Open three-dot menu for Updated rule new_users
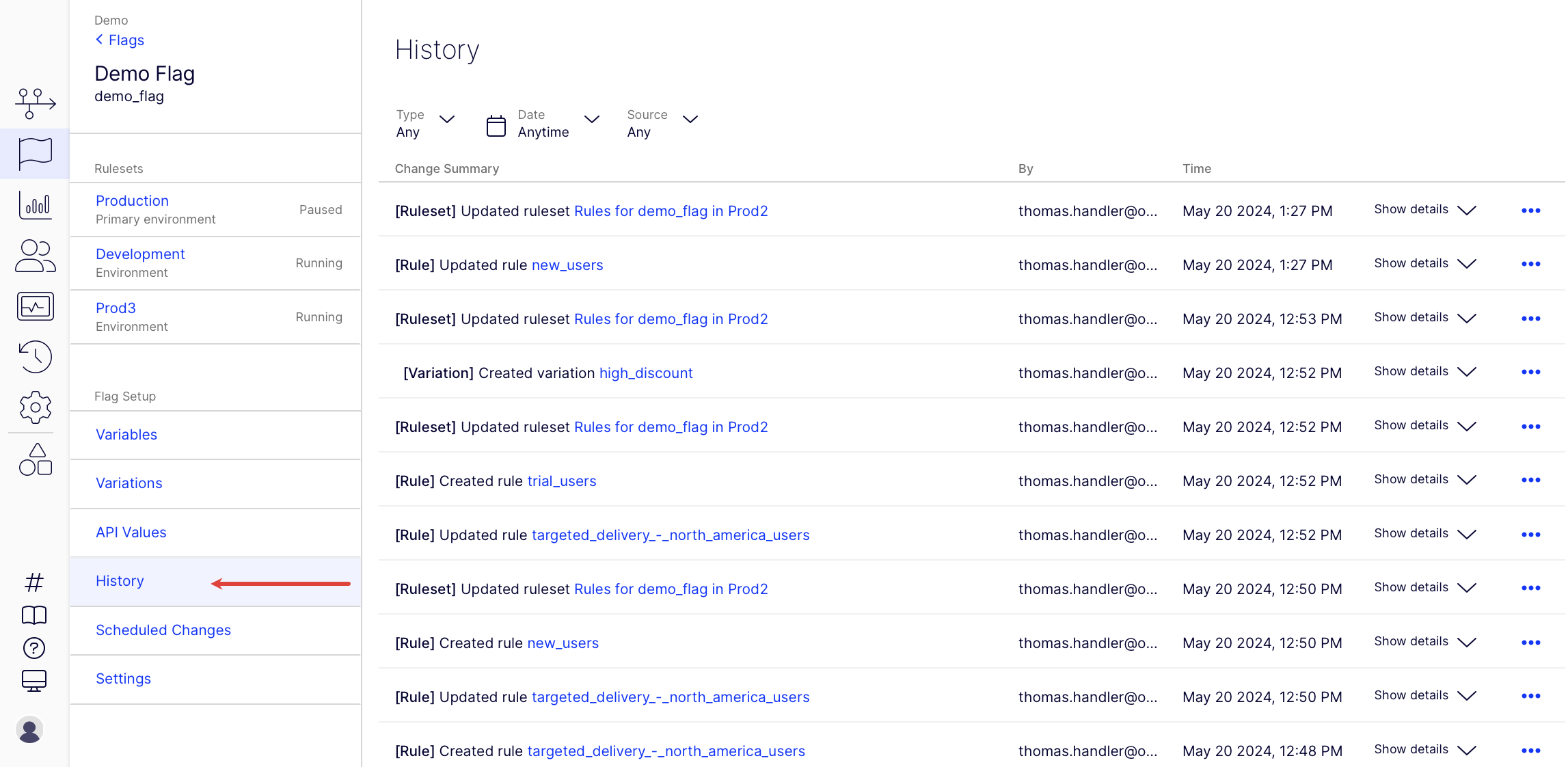The width and height of the screenshot is (1568, 767). (1530, 265)
